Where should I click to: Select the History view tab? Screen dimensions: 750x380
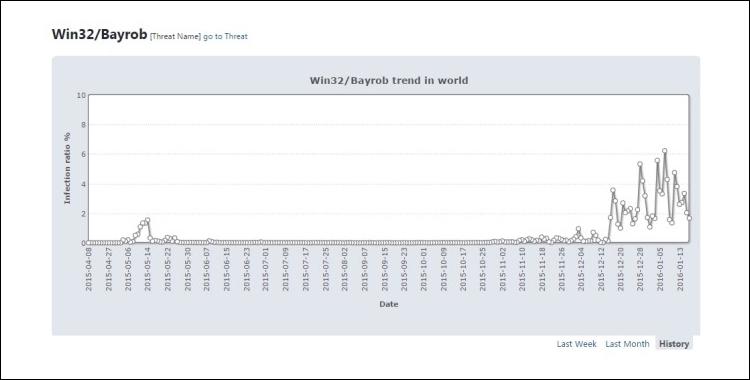674,344
